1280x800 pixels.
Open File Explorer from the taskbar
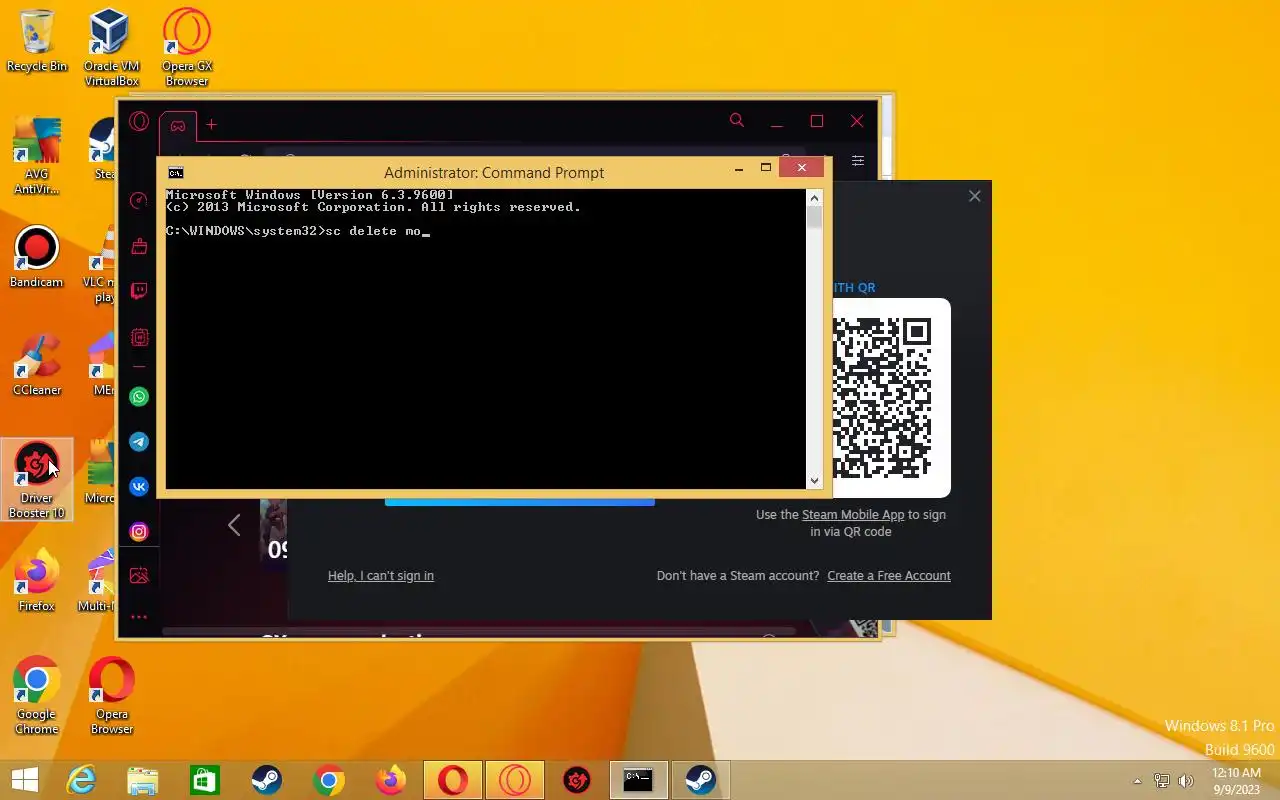pos(143,780)
